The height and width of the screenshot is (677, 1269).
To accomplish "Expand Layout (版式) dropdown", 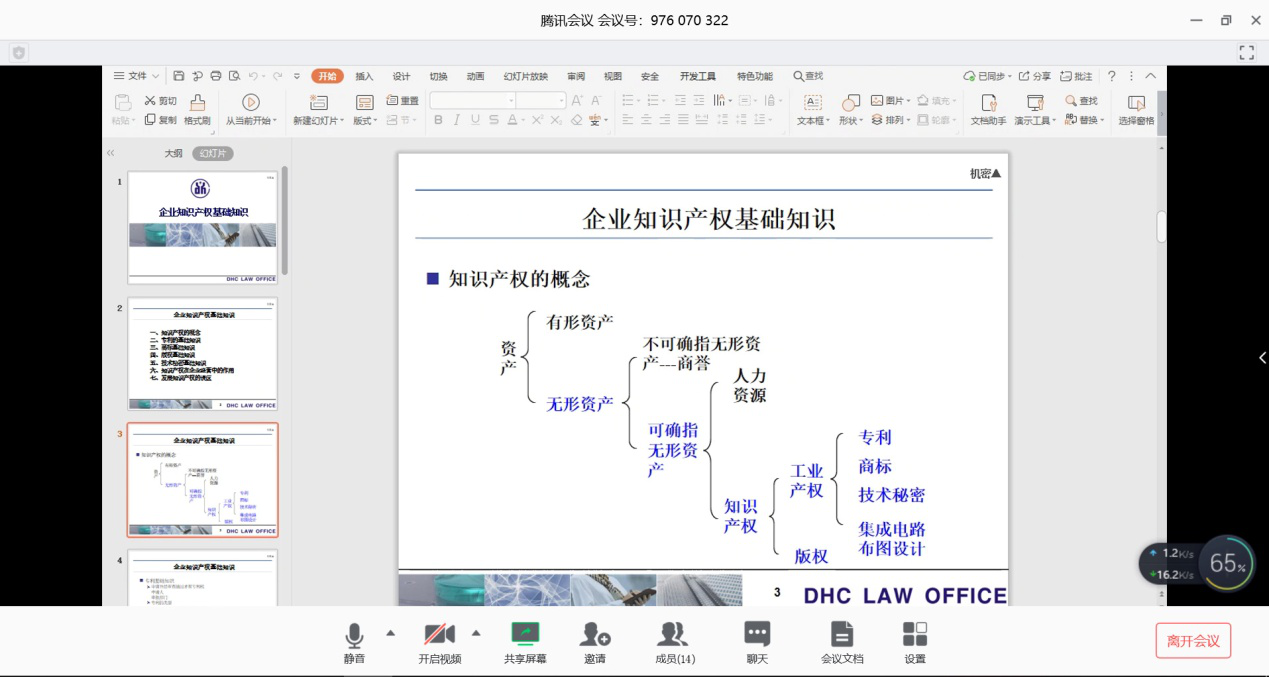I will point(365,110).
